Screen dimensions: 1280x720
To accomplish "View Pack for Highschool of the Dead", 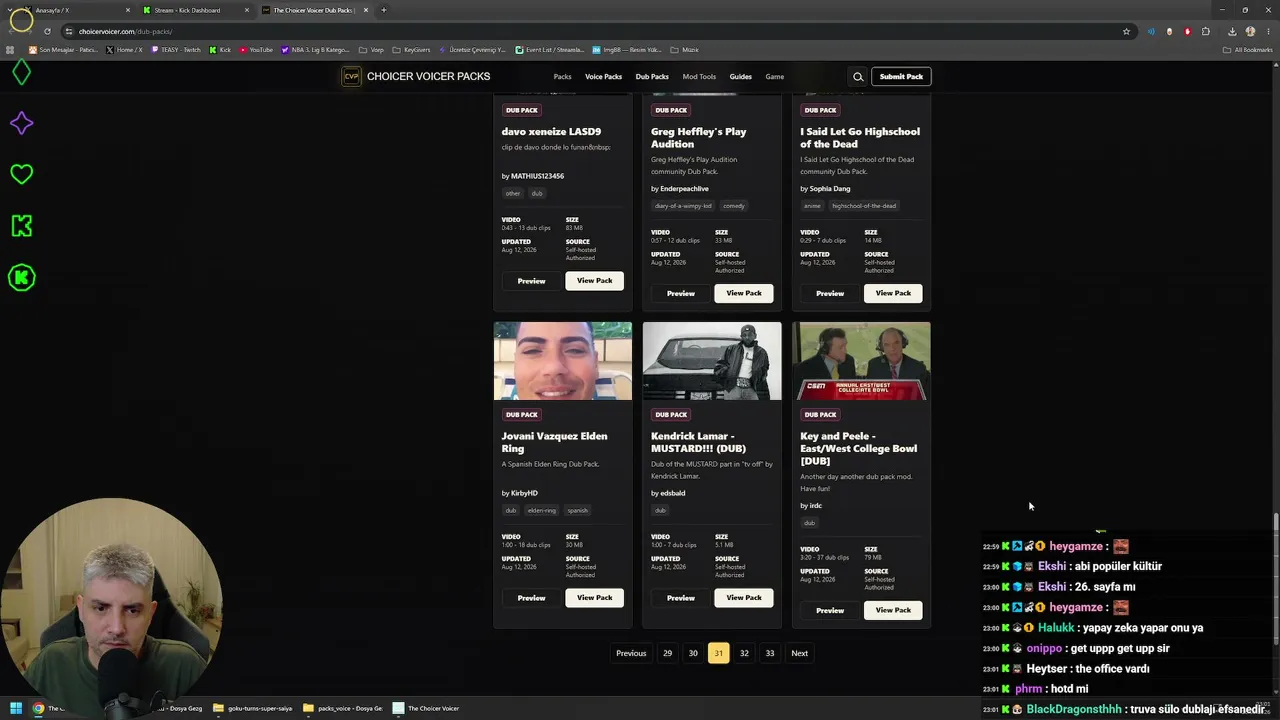I will 893,293.
